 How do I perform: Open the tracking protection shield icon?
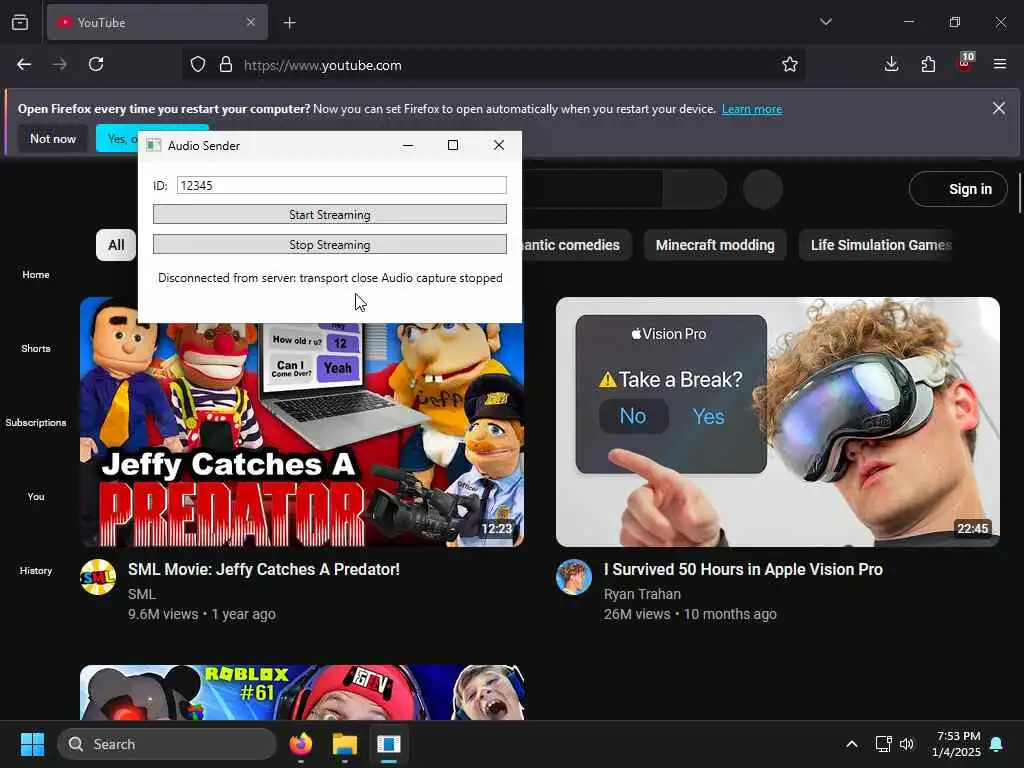(x=198, y=65)
